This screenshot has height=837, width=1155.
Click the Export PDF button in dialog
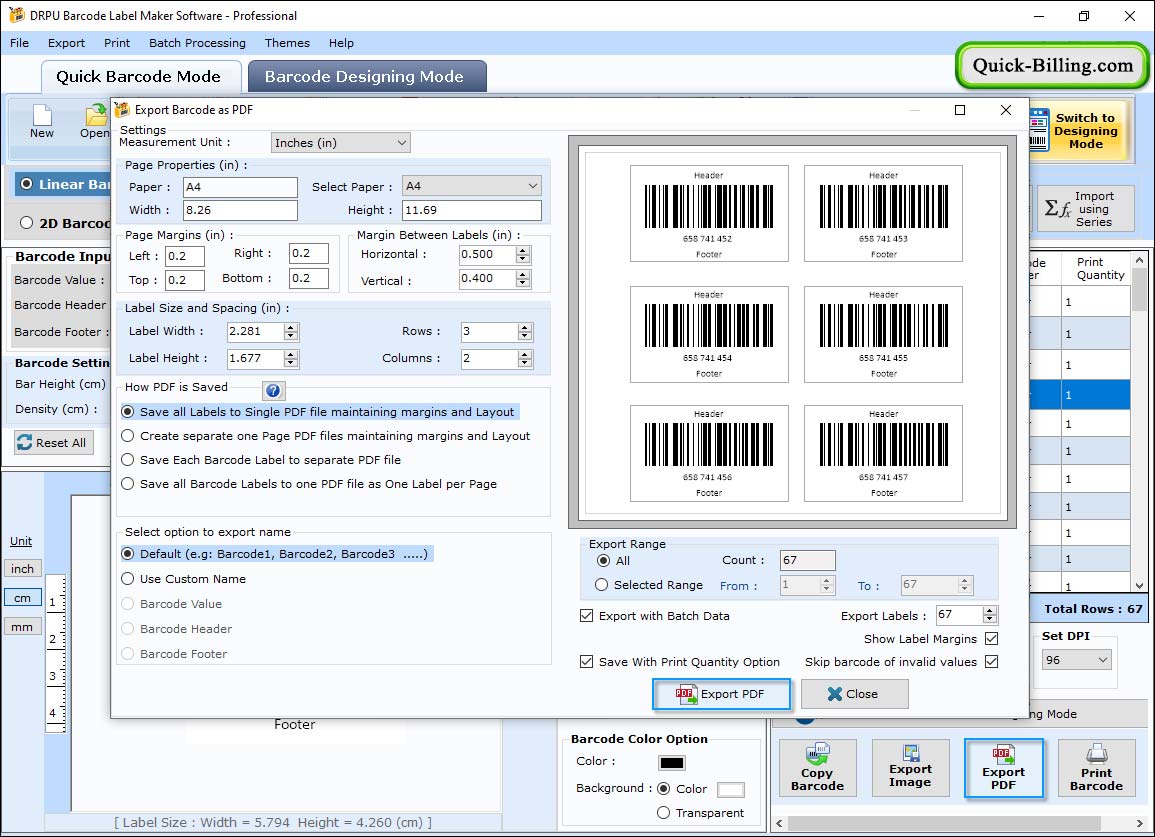tap(721, 694)
